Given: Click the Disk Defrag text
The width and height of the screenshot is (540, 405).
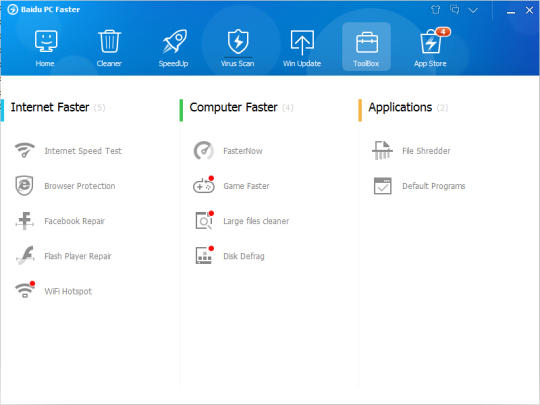Looking at the screenshot, I should [x=244, y=256].
